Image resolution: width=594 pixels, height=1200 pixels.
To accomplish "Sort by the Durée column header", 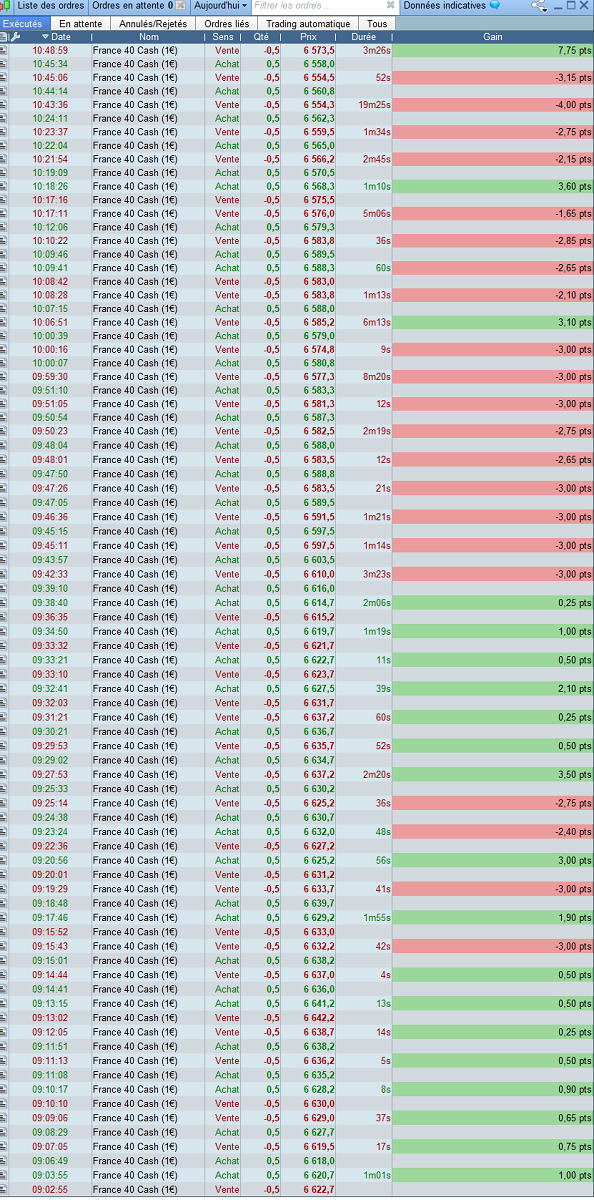I will coord(365,37).
